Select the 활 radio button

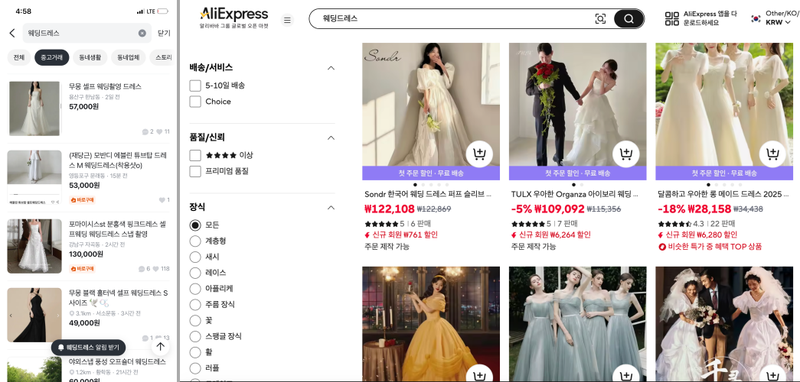point(195,352)
